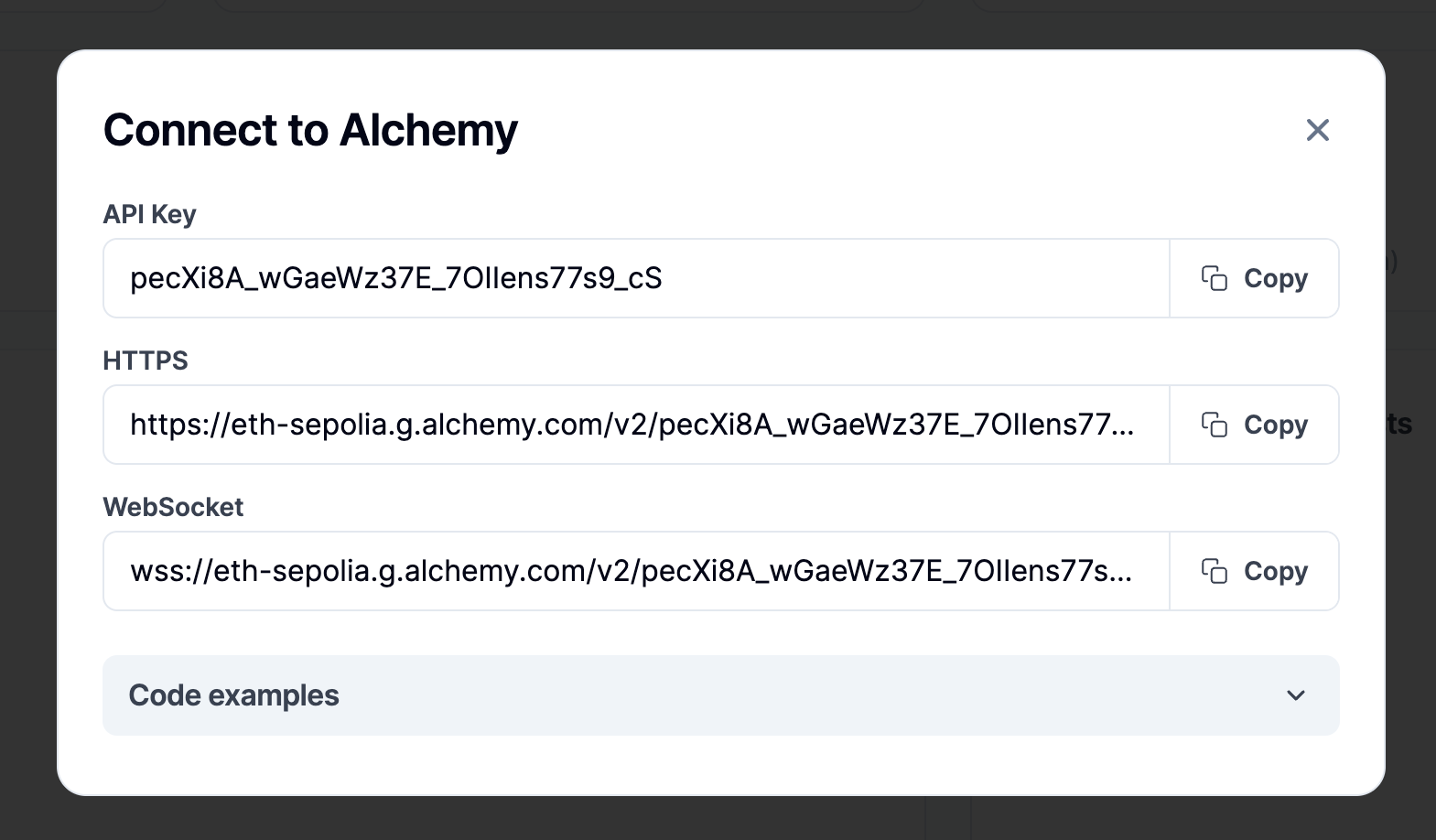
Task: Click the API Key field label
Action: coord(149,214)
